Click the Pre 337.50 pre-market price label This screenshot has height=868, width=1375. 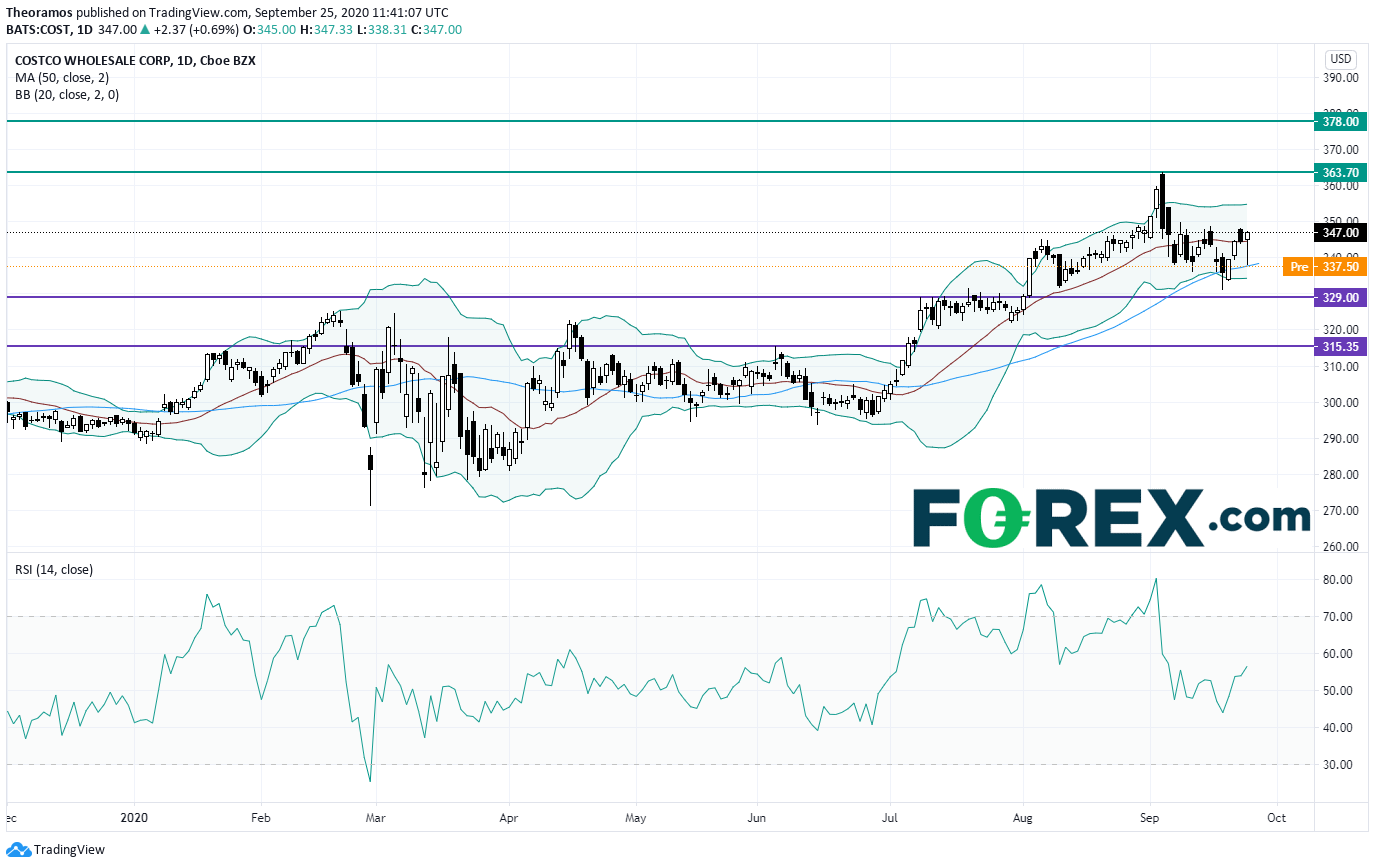coord(1323,267)
